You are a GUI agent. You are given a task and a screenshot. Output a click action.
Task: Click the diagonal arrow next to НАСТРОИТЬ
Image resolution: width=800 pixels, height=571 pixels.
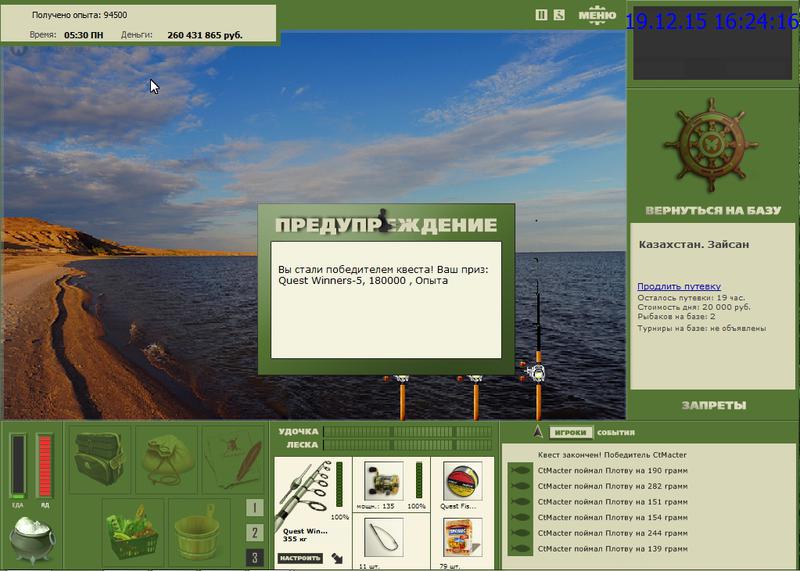coord(337,558)
